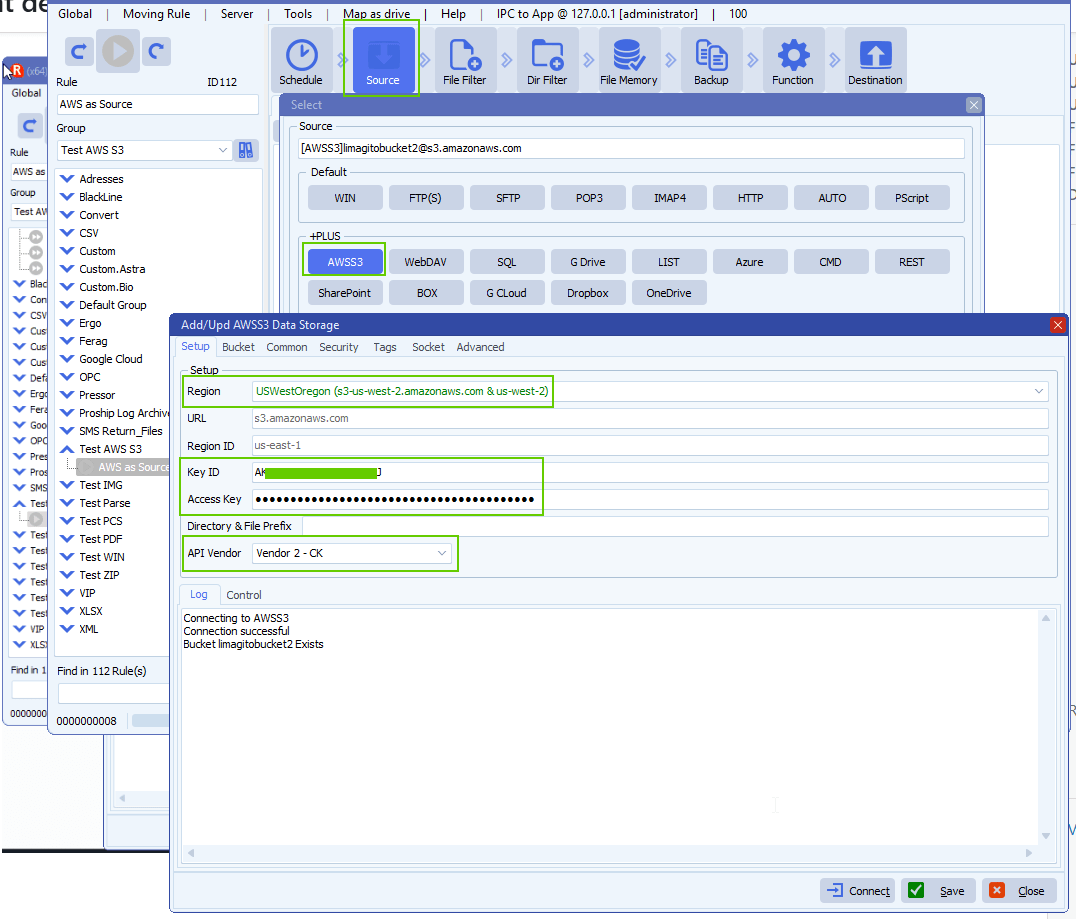Select the Azure source type

coord(749,262)
